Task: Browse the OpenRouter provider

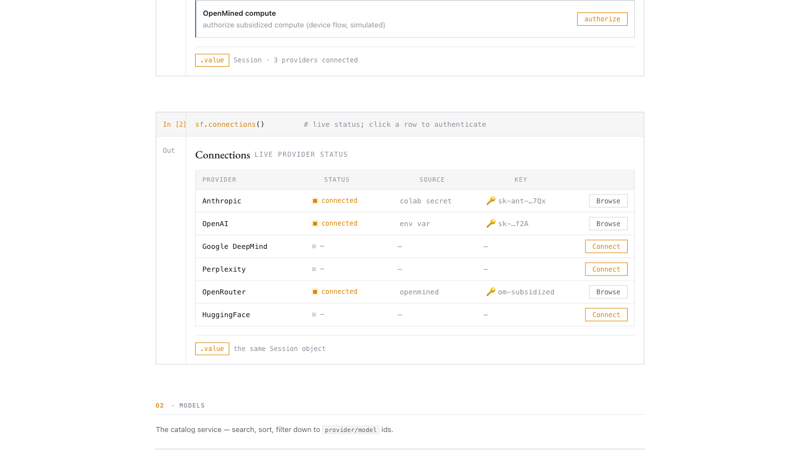Action: click(608, 292)
